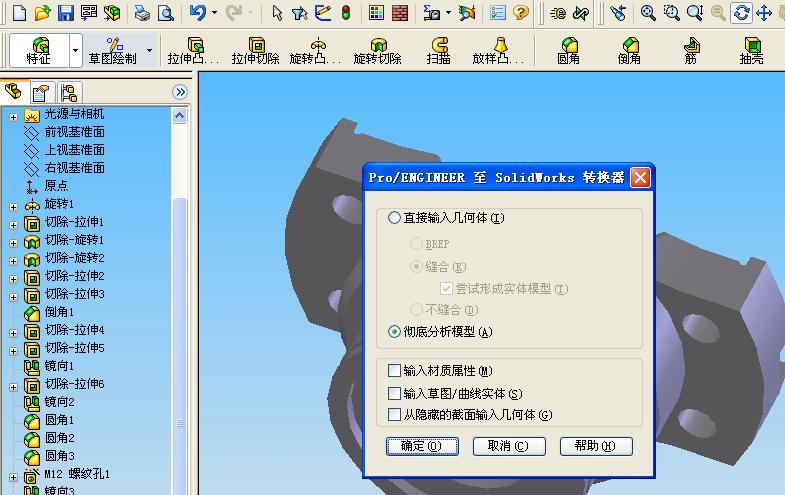This screenshot has height=495, width=785.
Task: Enable the 输入材质属性 checkbox
Action: pyautogui.click(x=395, y=370)
